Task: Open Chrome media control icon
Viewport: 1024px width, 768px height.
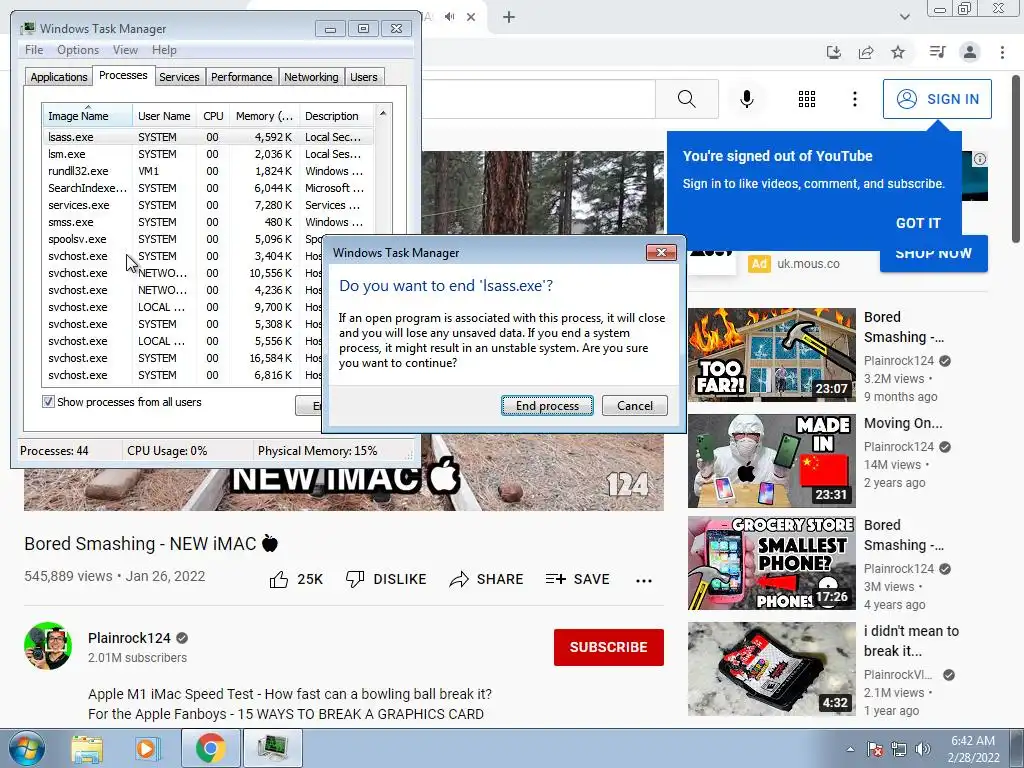Action: click(x=937, y=52)
